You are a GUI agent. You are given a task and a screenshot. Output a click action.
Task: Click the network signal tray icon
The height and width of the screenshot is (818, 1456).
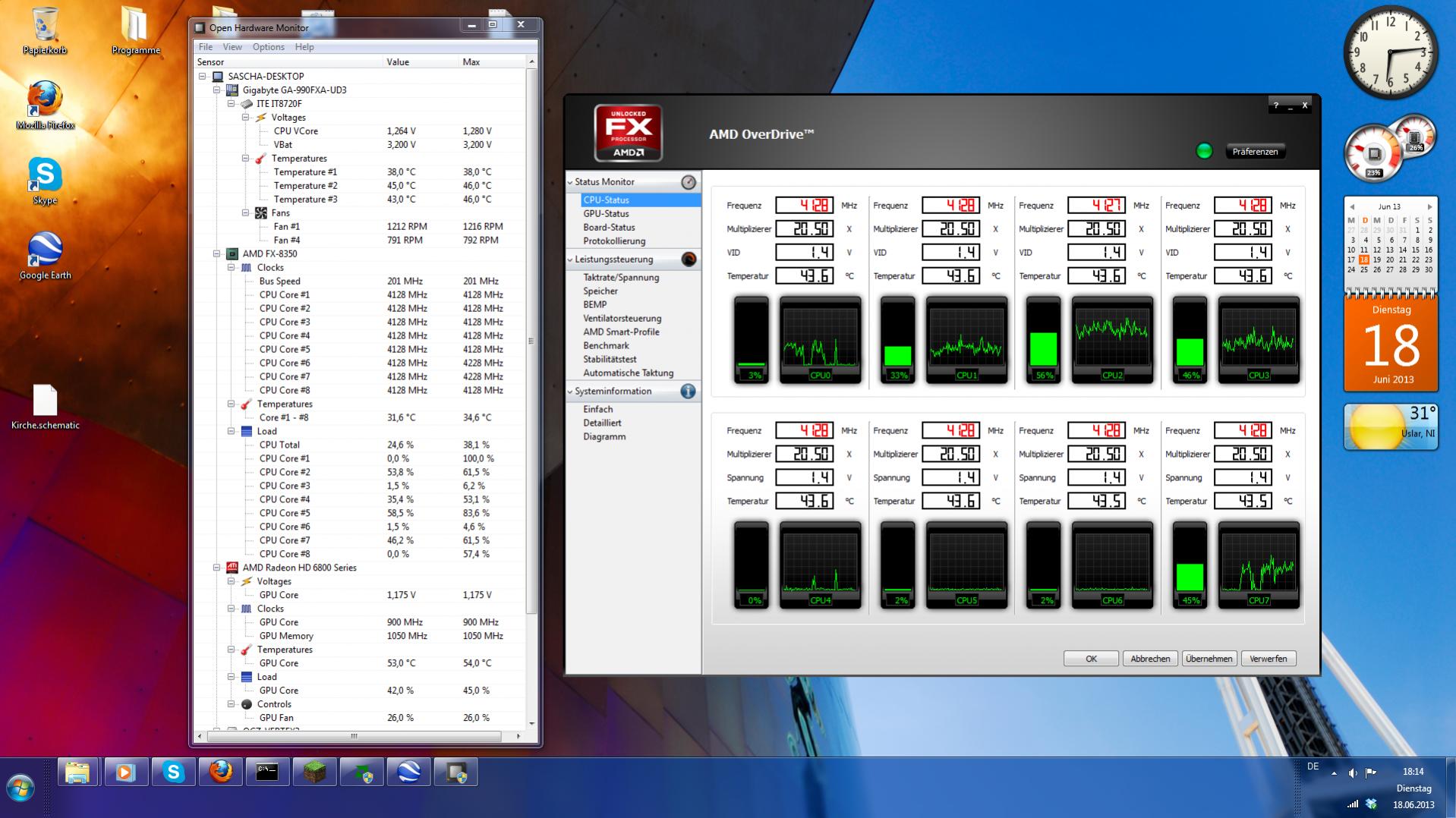(x=1353, y=804)
